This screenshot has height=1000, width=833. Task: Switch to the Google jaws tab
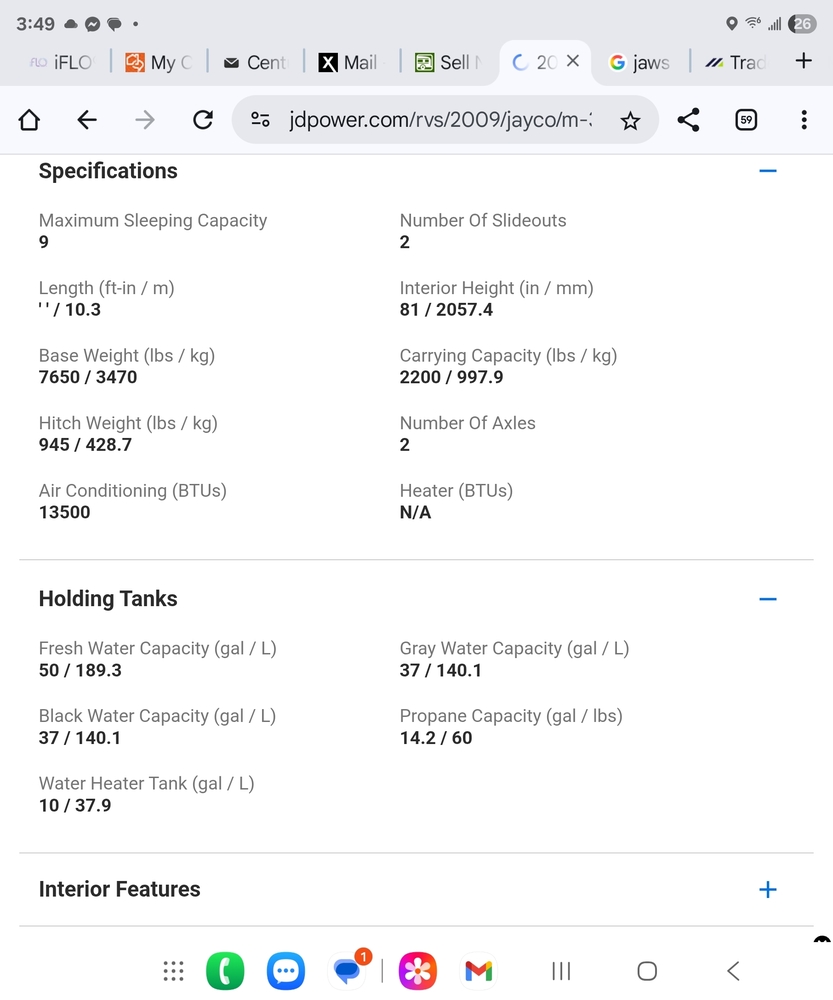tap(641, 62)
